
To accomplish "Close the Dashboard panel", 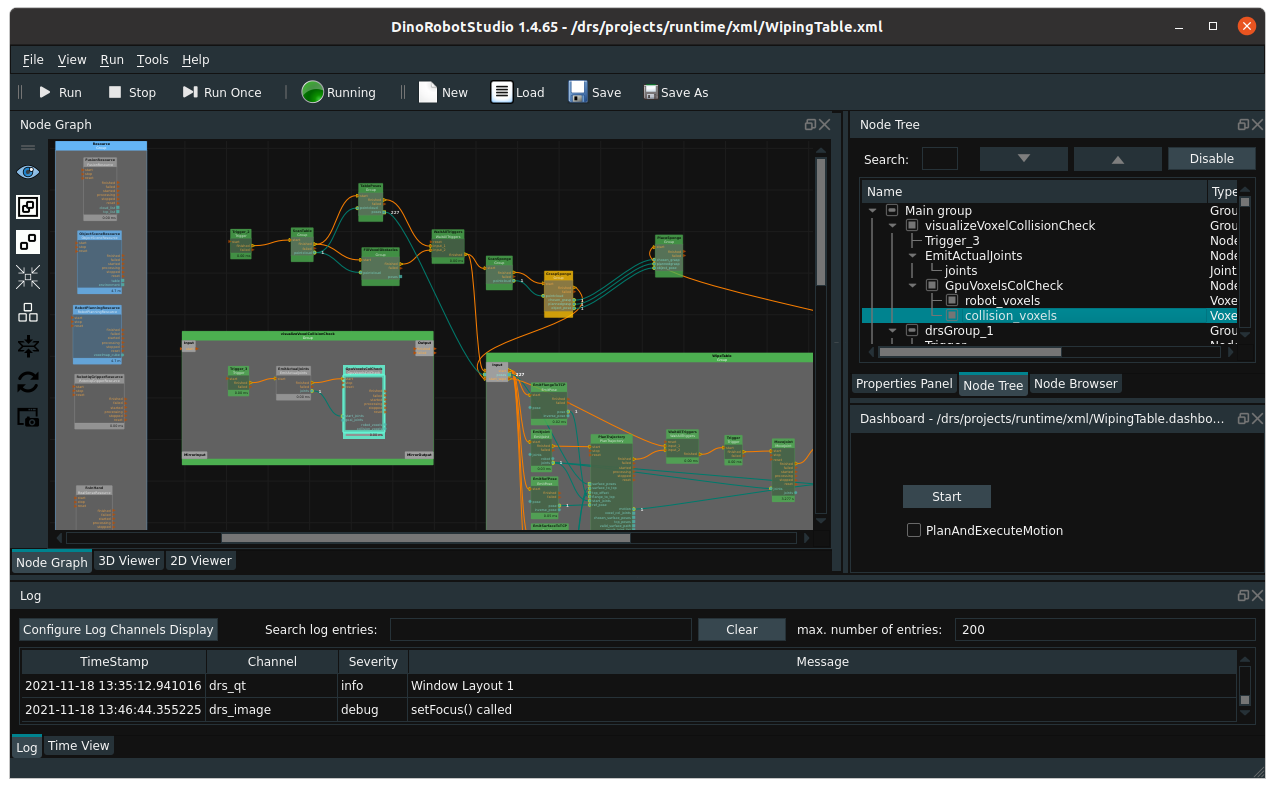I will pyautogui.click(x=1257, y=419).
